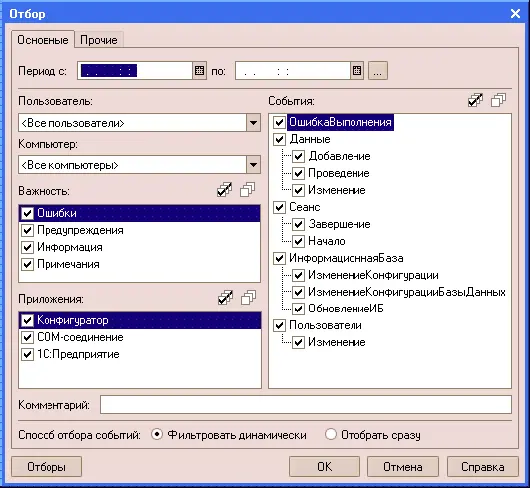
Task: Open calendar for period end date
Action: (x=357, y=71)
